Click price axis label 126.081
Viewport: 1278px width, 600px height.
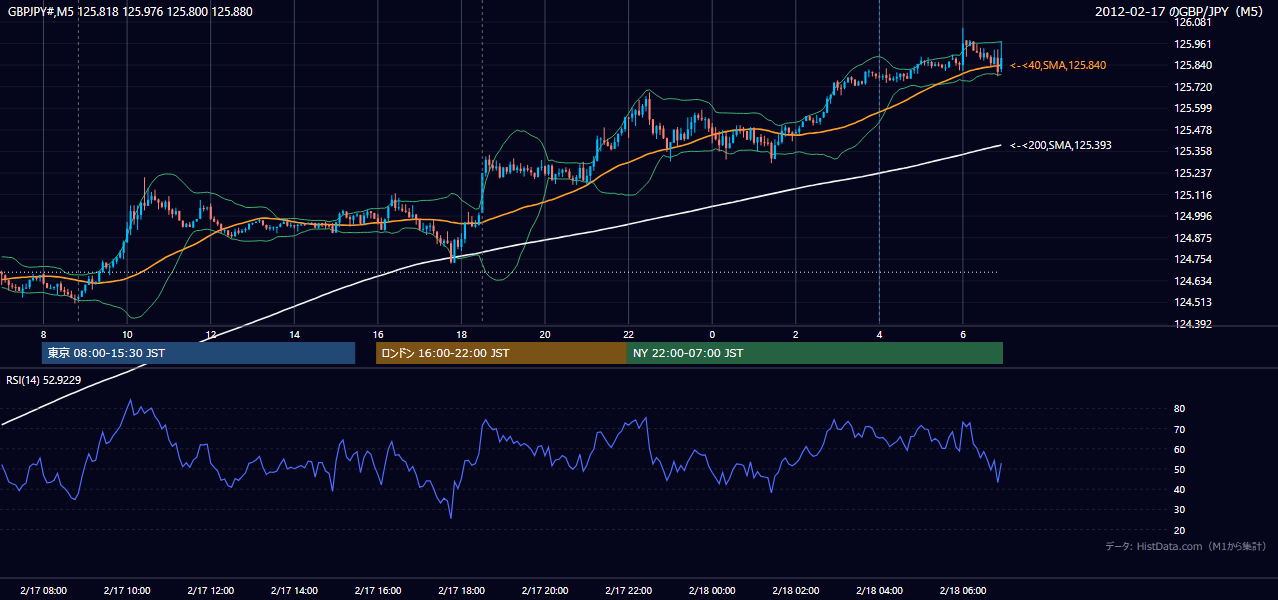1194,22
